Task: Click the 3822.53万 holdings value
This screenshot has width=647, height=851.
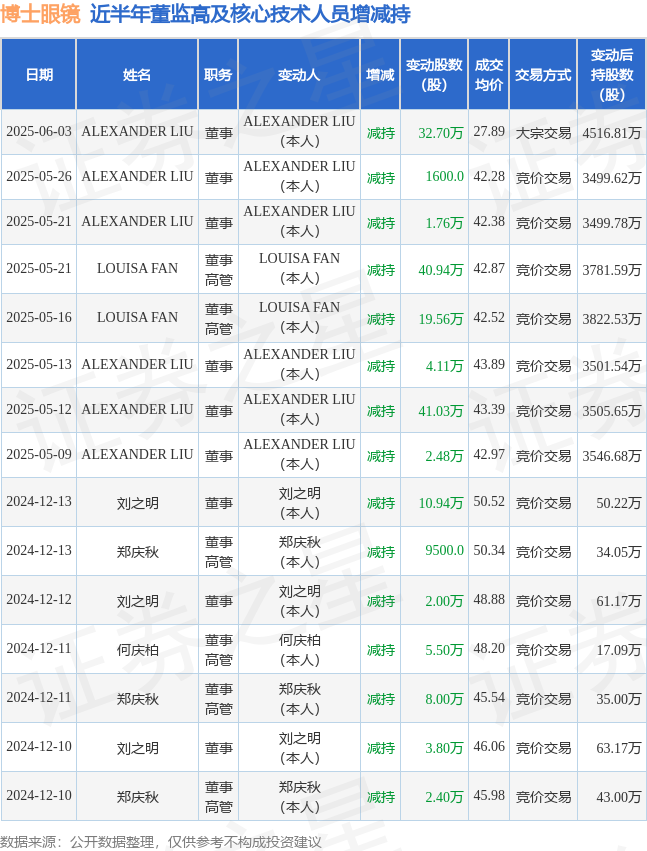Action: tap(612, 319)
